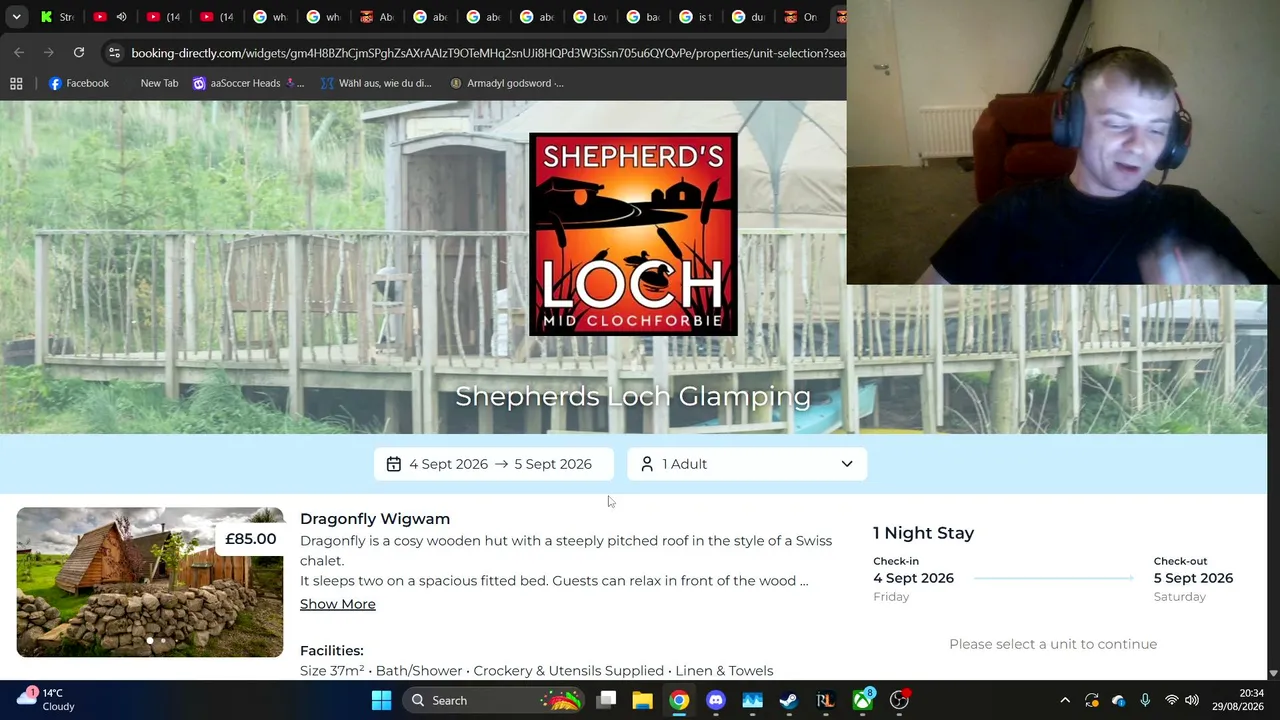Open the Armadyl godsword bookmark
This screenshot has height=720, width=1280.
pyautogui.click(x=507, y=83)
